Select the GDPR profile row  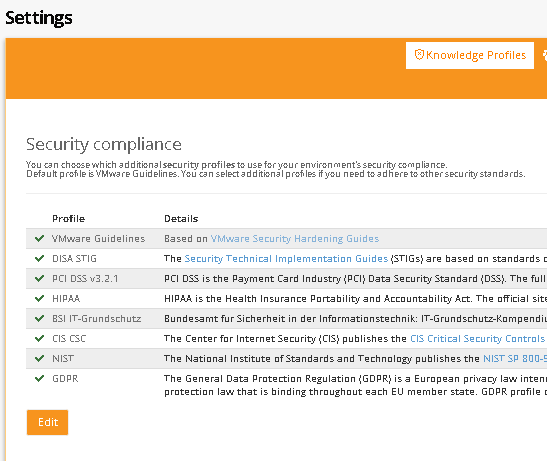286,385
